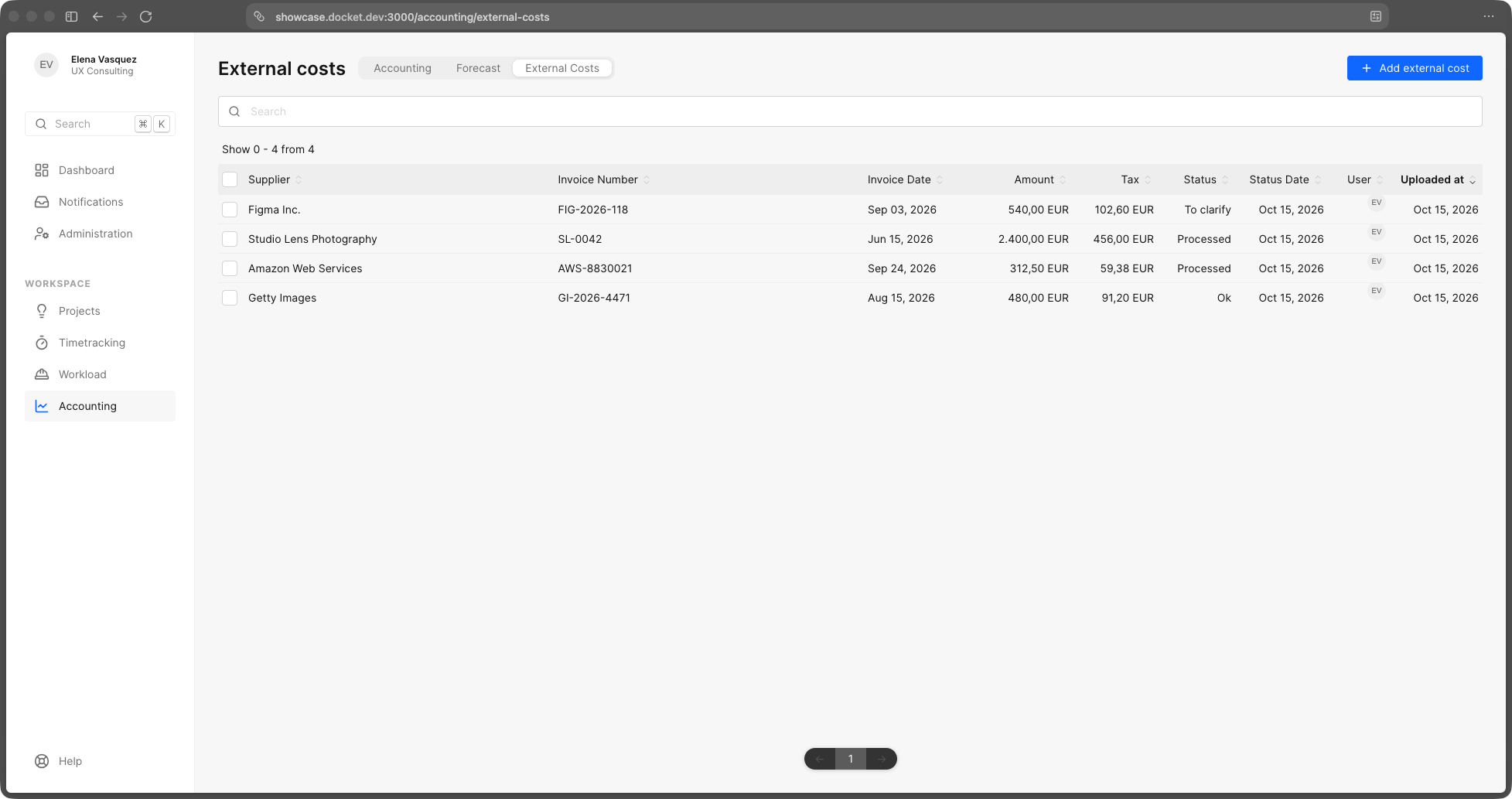Sort by Amount column
This screenshot has width=1512, height=799.
[1040, 179]
